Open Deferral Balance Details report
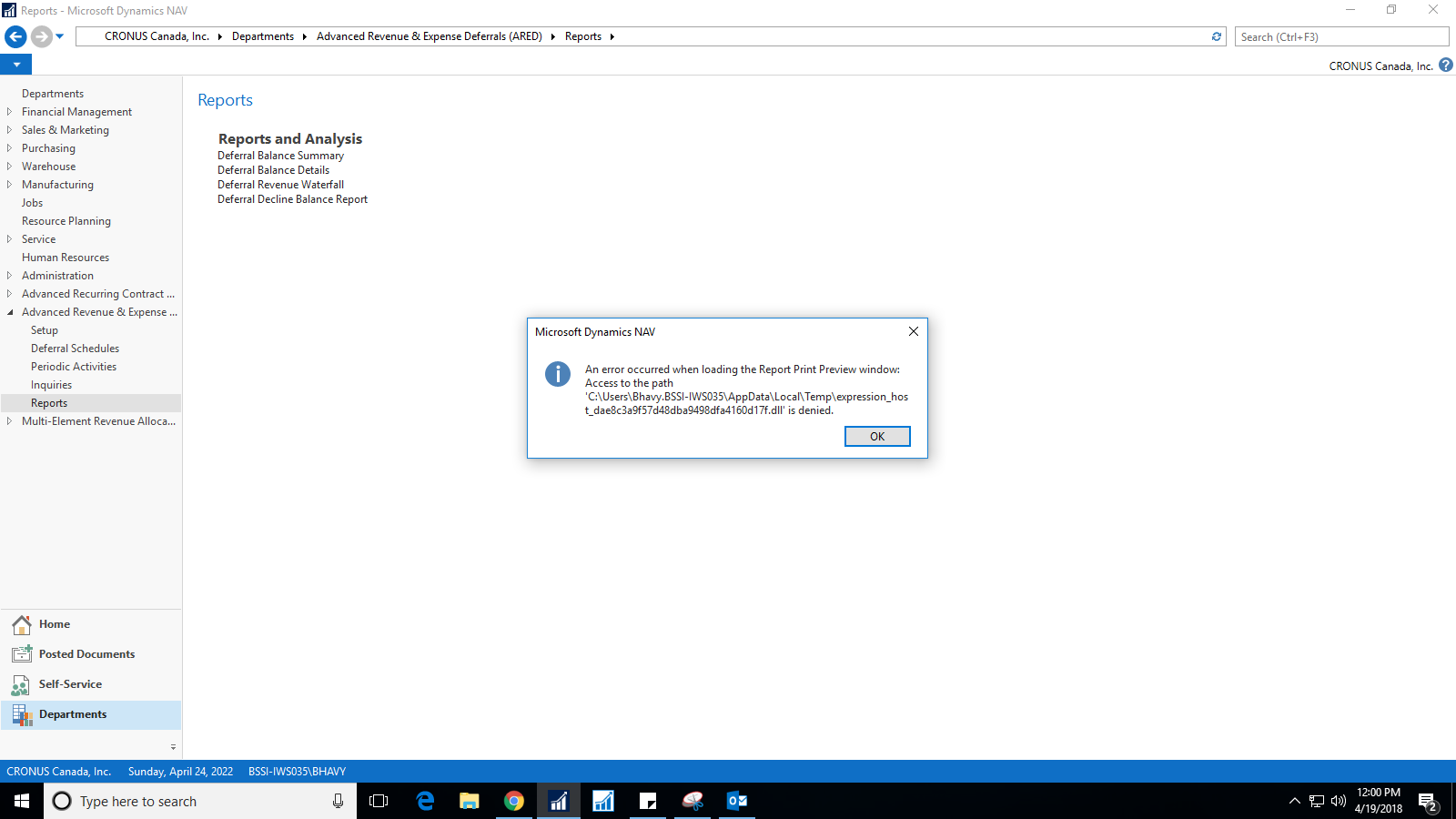The height and width of the screenshot is (819, 1456). (x=273, y=170)
